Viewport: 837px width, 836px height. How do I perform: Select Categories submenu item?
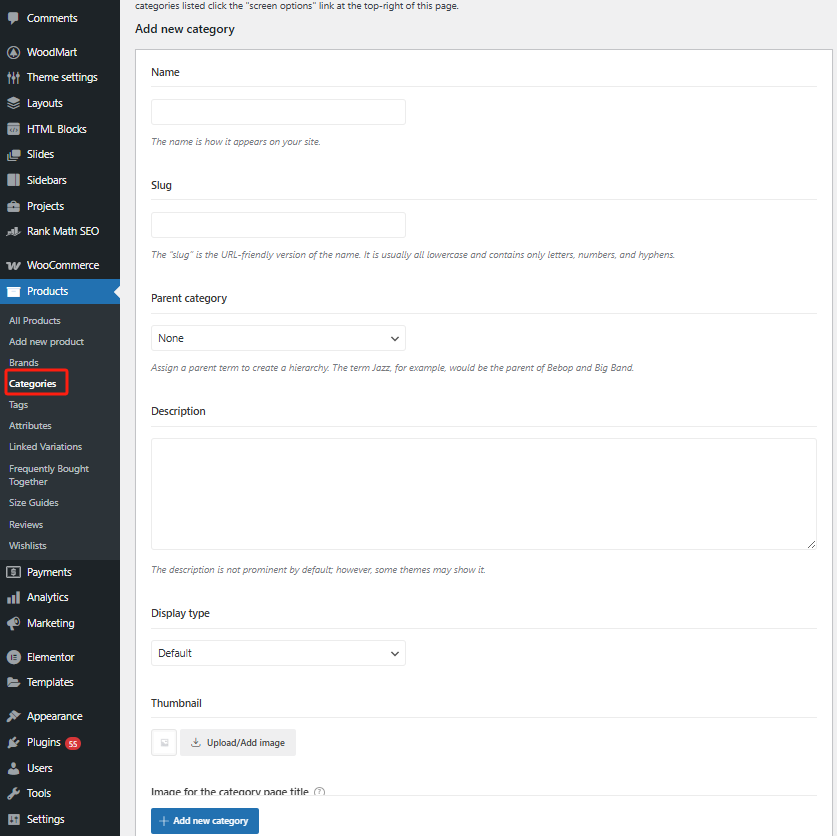tap(33, 384)
